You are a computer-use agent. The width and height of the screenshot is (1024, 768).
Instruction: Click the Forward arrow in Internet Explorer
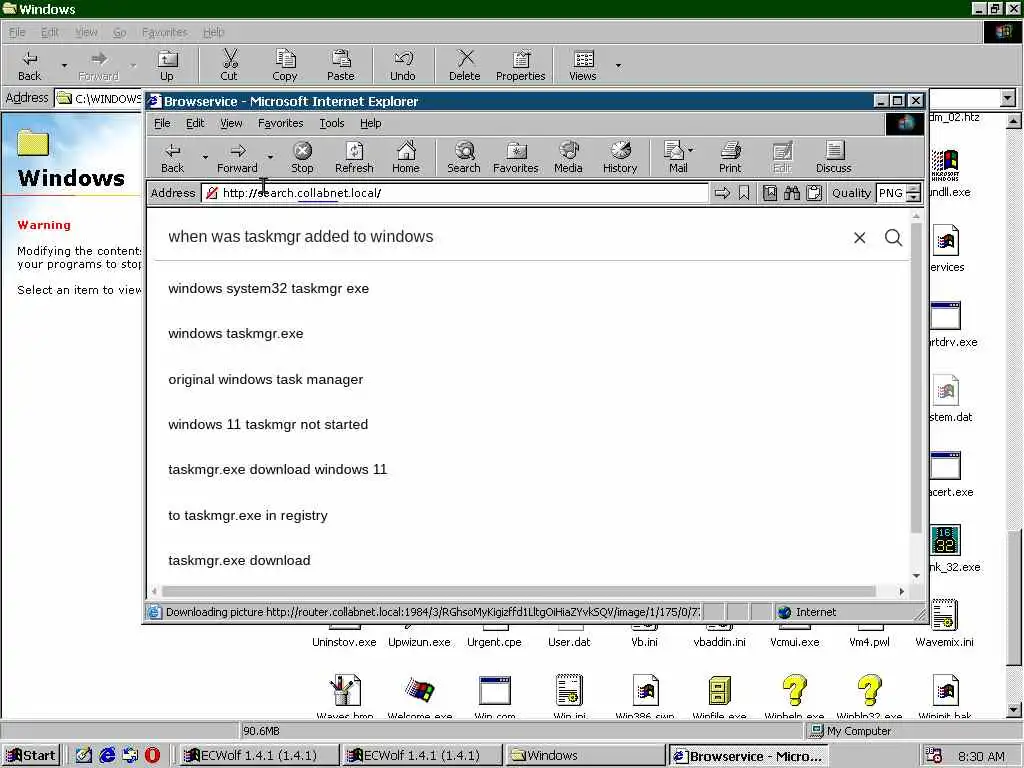[237, 157]
